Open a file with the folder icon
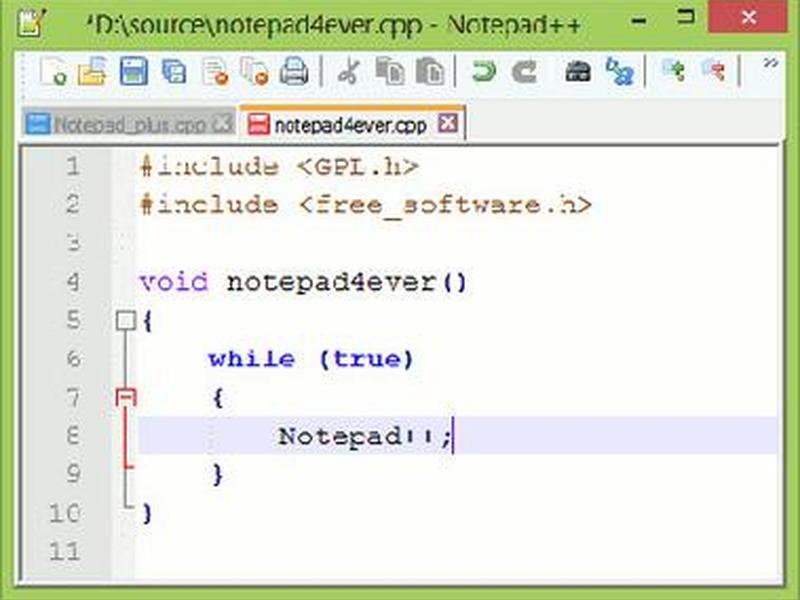Image resolution: width=800 pixels, height=600 pixels. (x=92, y=71)
